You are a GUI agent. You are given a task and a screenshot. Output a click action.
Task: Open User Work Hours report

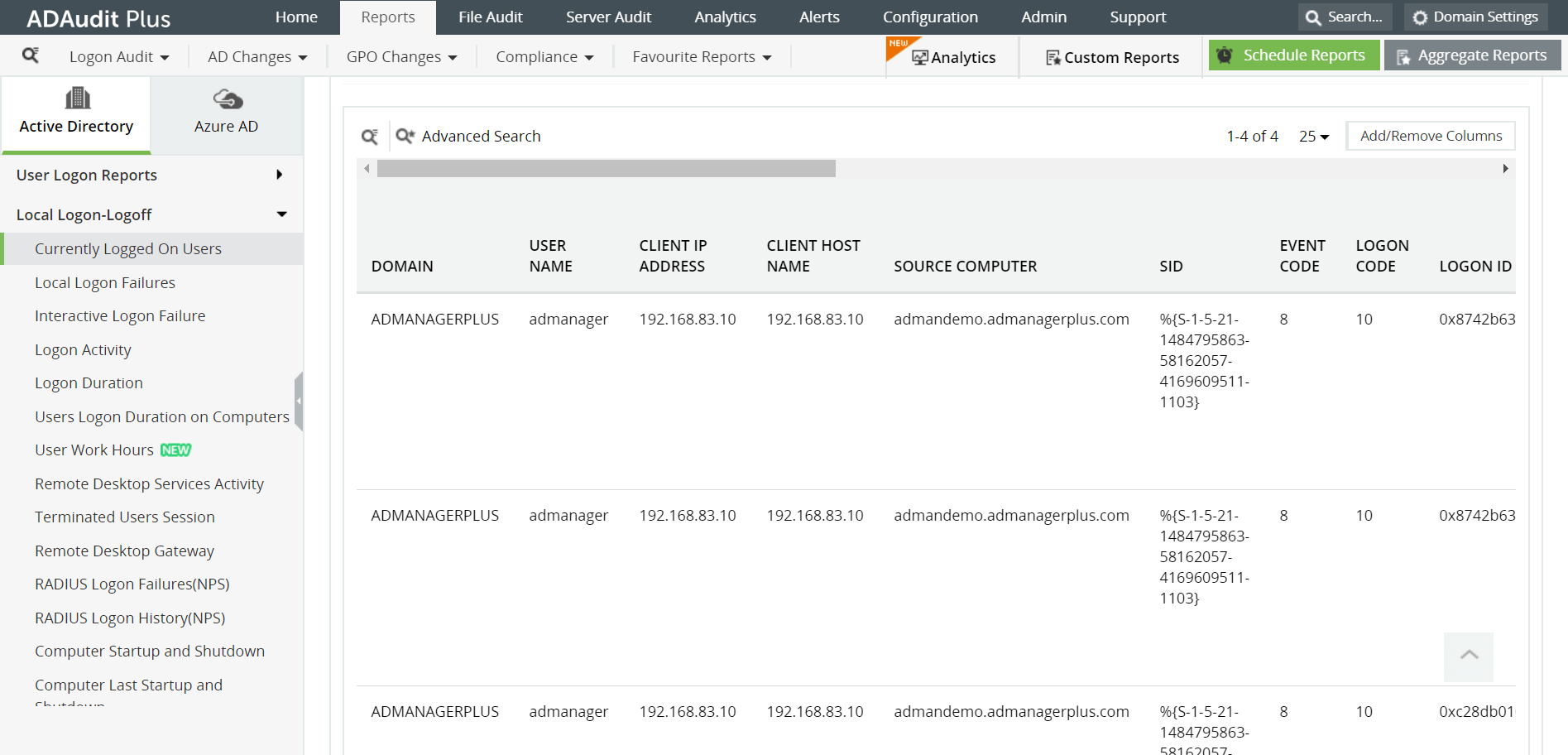(x=94, y=450)
